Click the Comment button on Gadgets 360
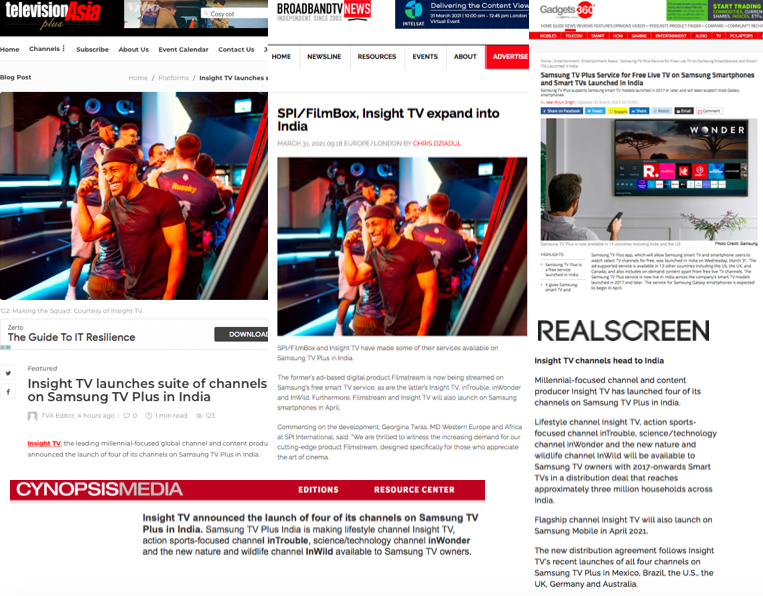Screen dimensions: 763x596 tap(709, 111)
